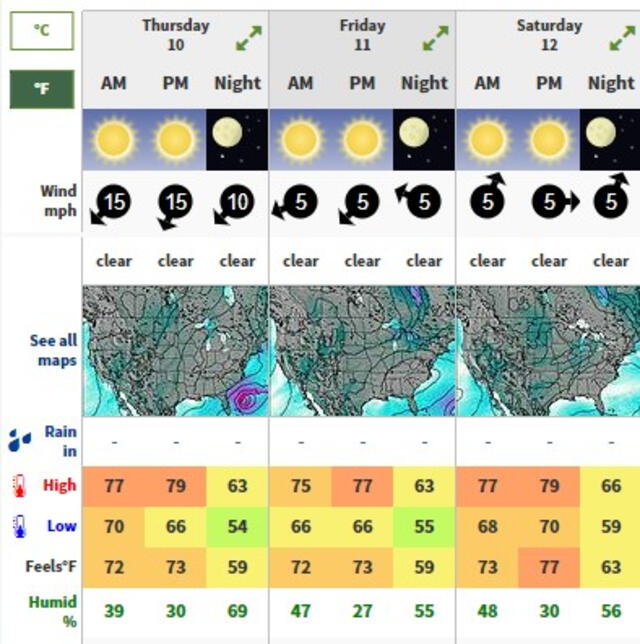Click Thursday PM sun icon
Image resolution: width=640 pixels, height=644 pixels.
point(175,140)
